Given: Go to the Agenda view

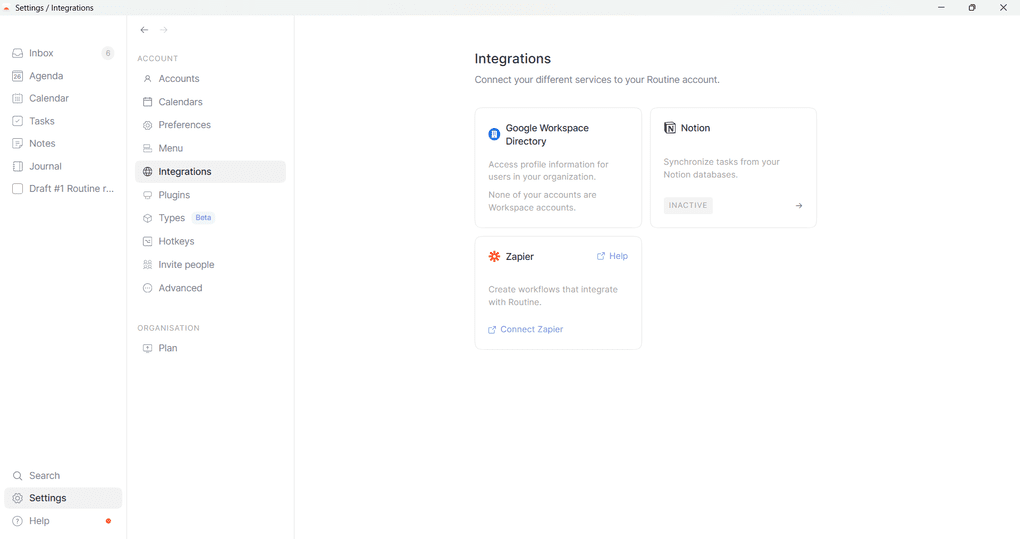Looking at the screenshot, I should click(x=62, y=76).
